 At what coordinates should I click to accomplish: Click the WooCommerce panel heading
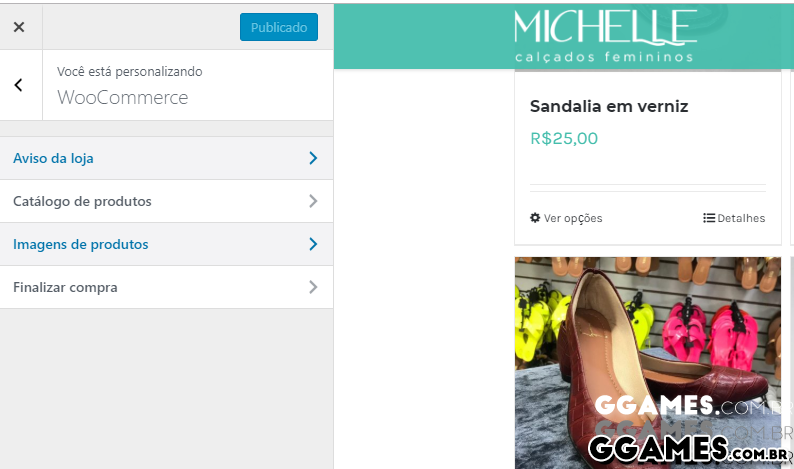[123, 97]
